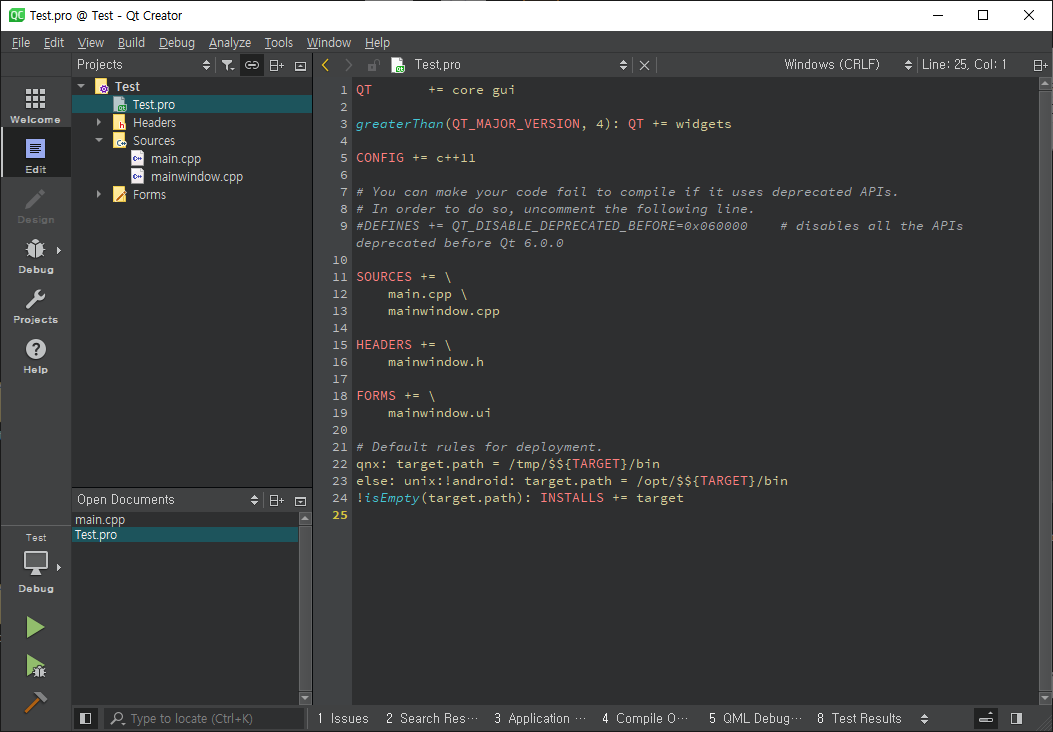The width and height of the screenshot is (1053, 732).
Task: Filter the project tree
Action: (228, 65)
